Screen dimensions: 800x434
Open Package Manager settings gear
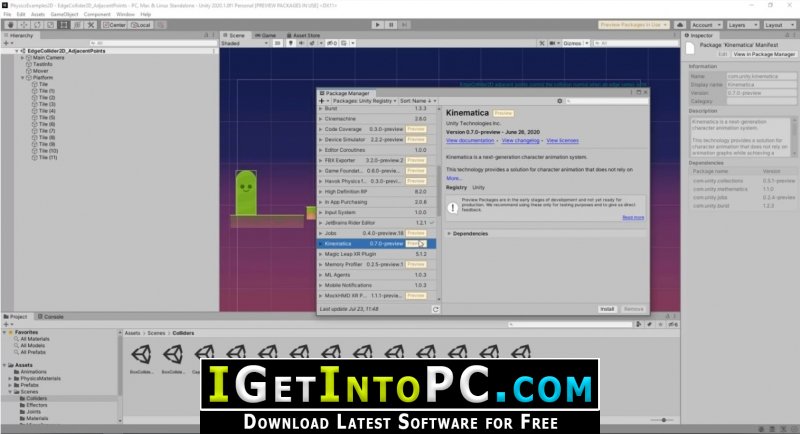pos(560,101)
